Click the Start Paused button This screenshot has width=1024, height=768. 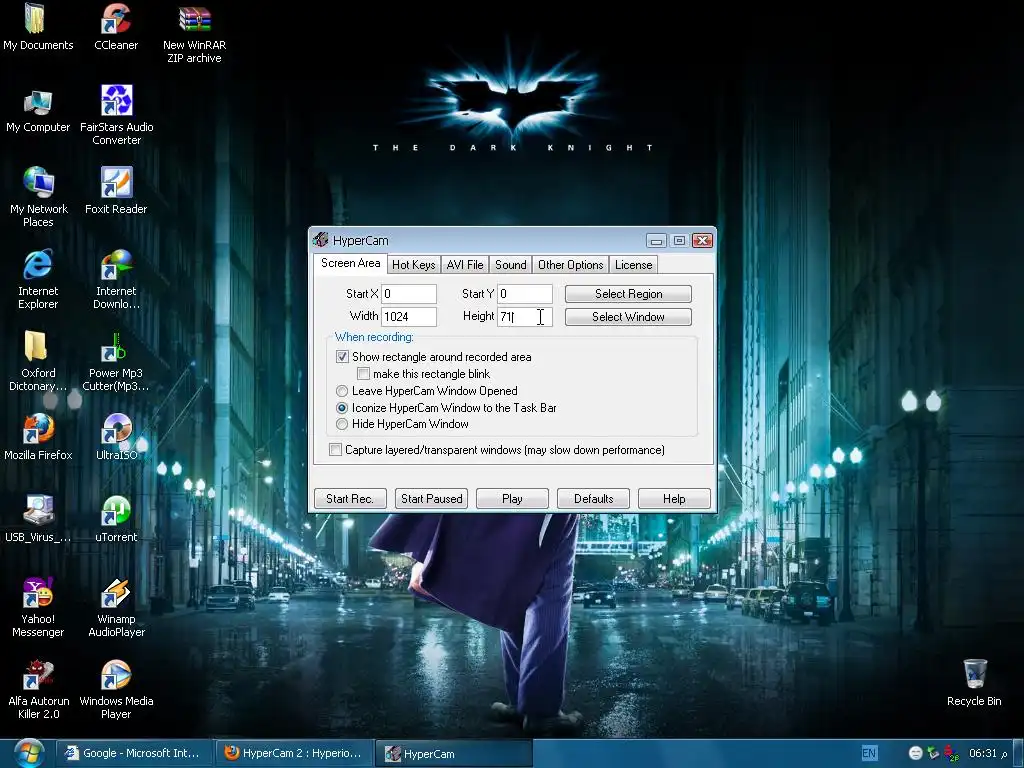click(x=432, y=498)
